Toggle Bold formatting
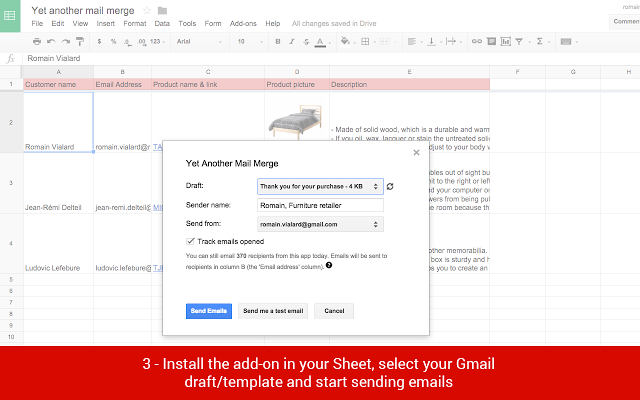 pyautogui.click(x=278, y=41)
